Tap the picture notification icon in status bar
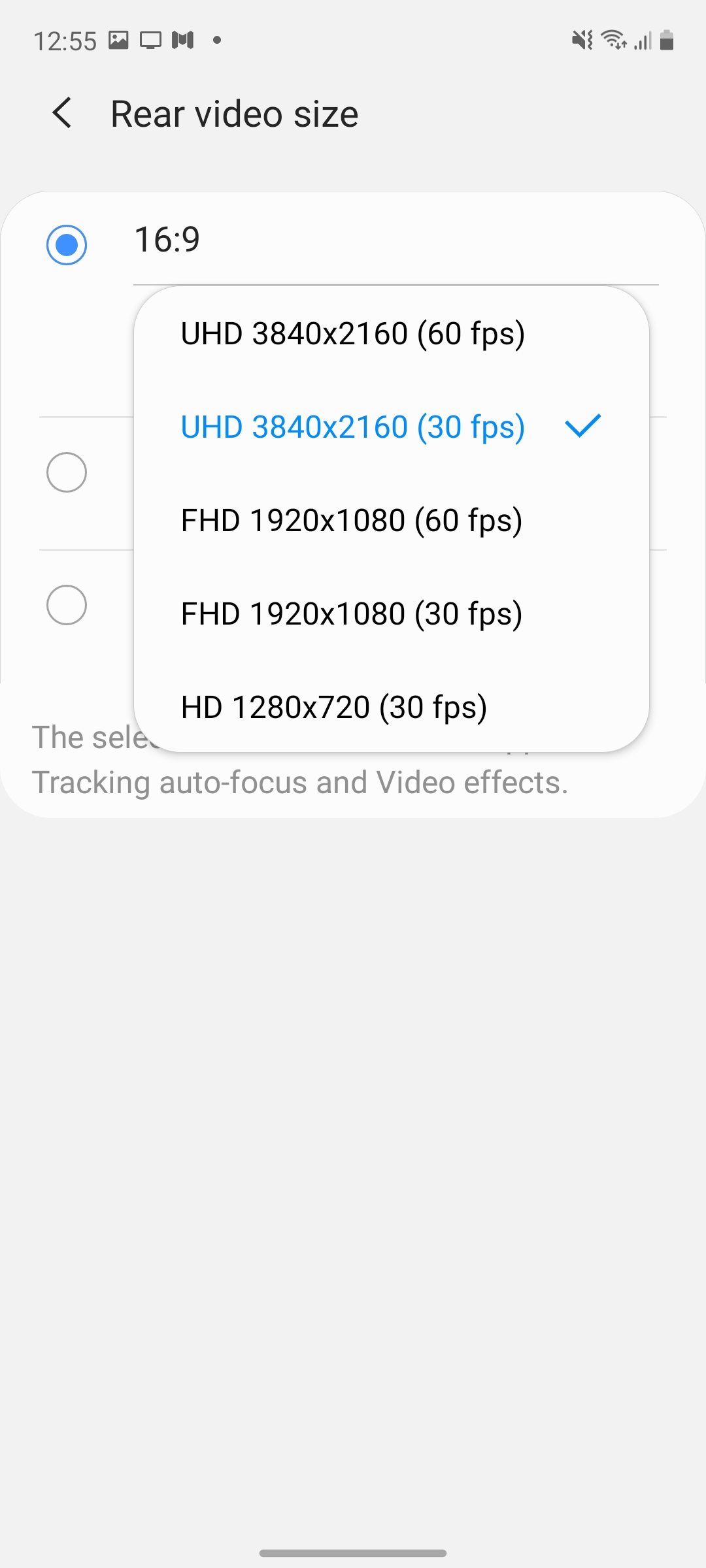Image resolution: width=706 pixels, height=1568 pixels. tap(118, 41)
